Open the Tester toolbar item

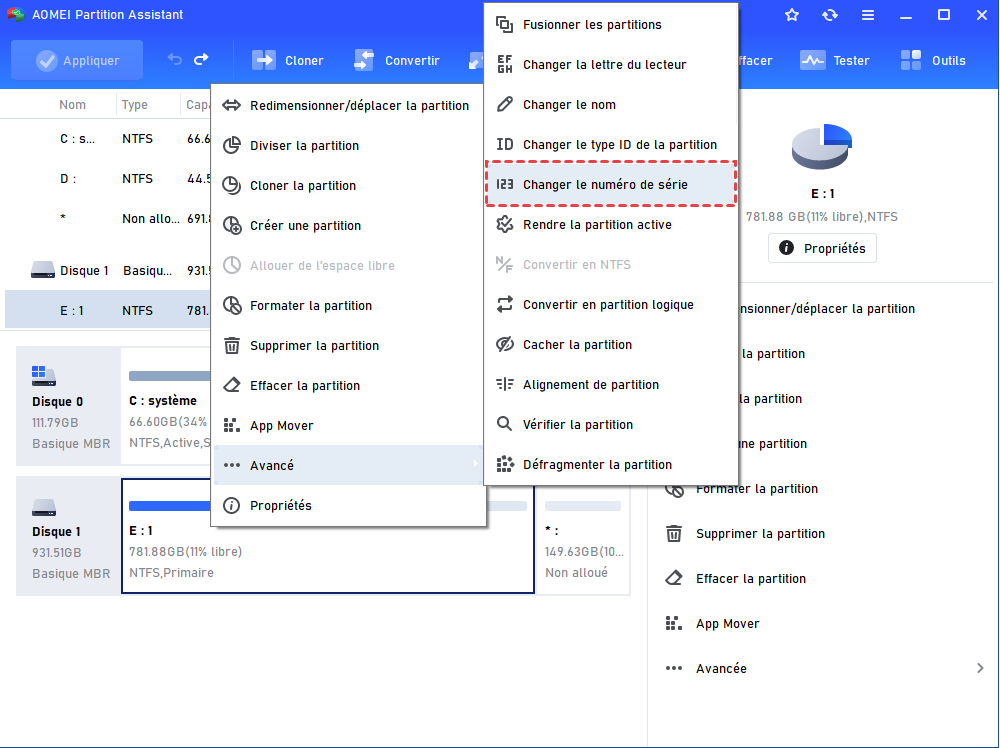click(835, 61)
